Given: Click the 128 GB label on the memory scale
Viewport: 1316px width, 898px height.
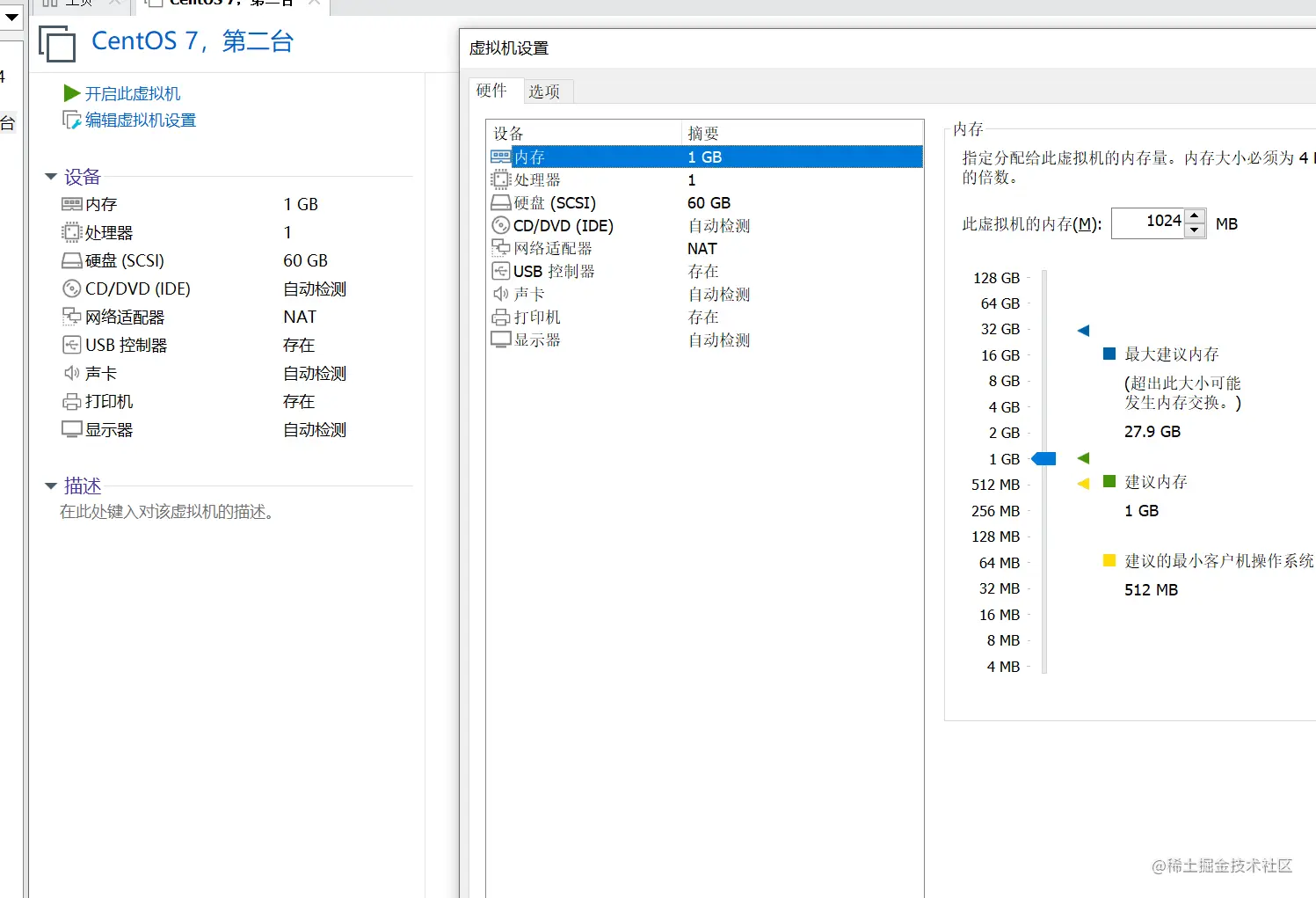Looking at the screenshot, I should [x=996, y=278].
